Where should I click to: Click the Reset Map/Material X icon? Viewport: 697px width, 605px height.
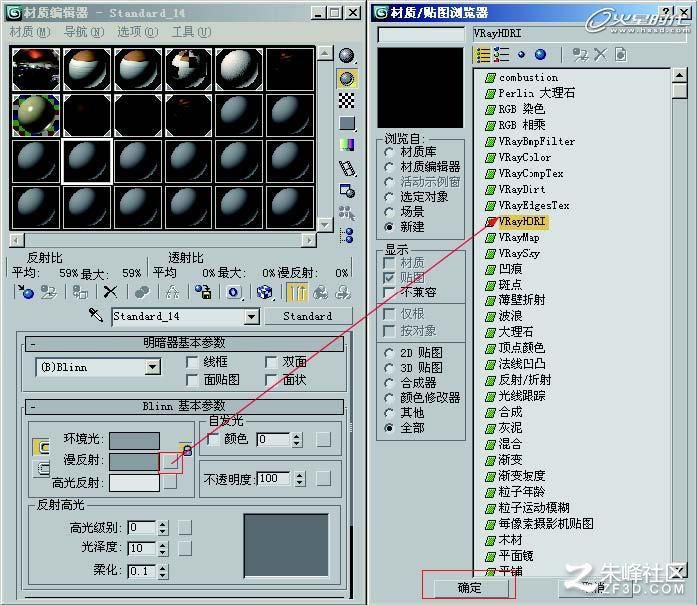point(110,292)
